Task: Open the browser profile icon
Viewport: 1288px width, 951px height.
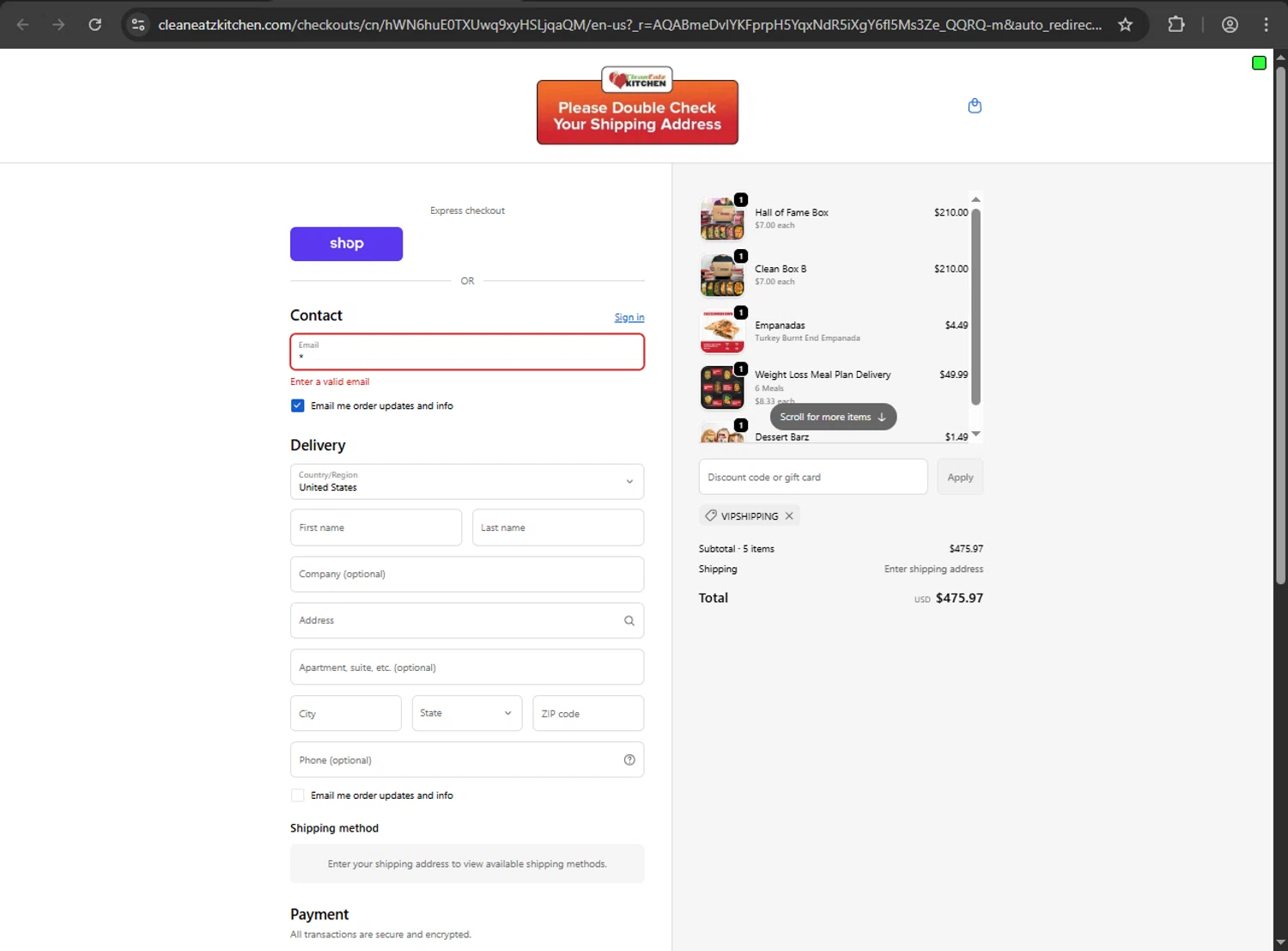Action: [x=1230, y=24]
